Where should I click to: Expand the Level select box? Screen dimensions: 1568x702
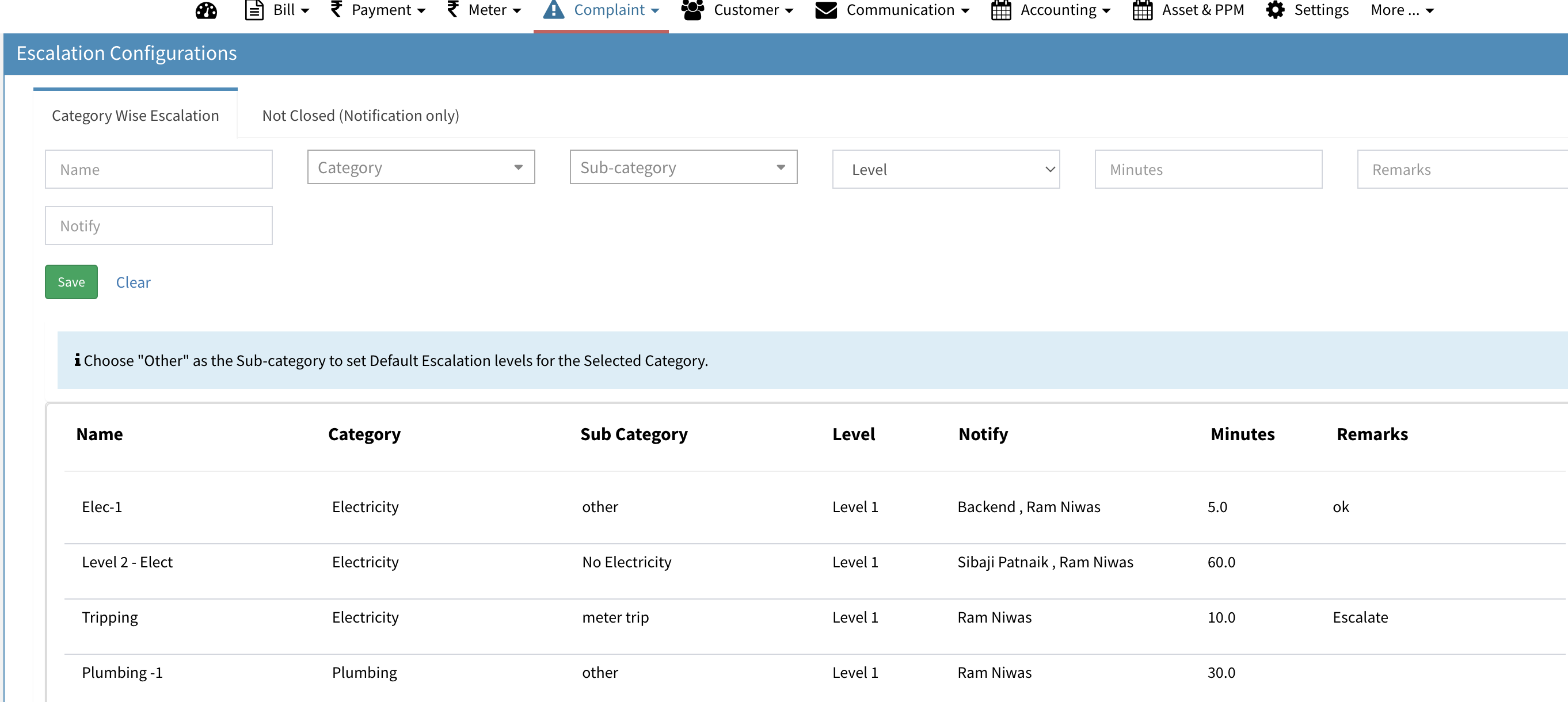click(x=945, y=169)
